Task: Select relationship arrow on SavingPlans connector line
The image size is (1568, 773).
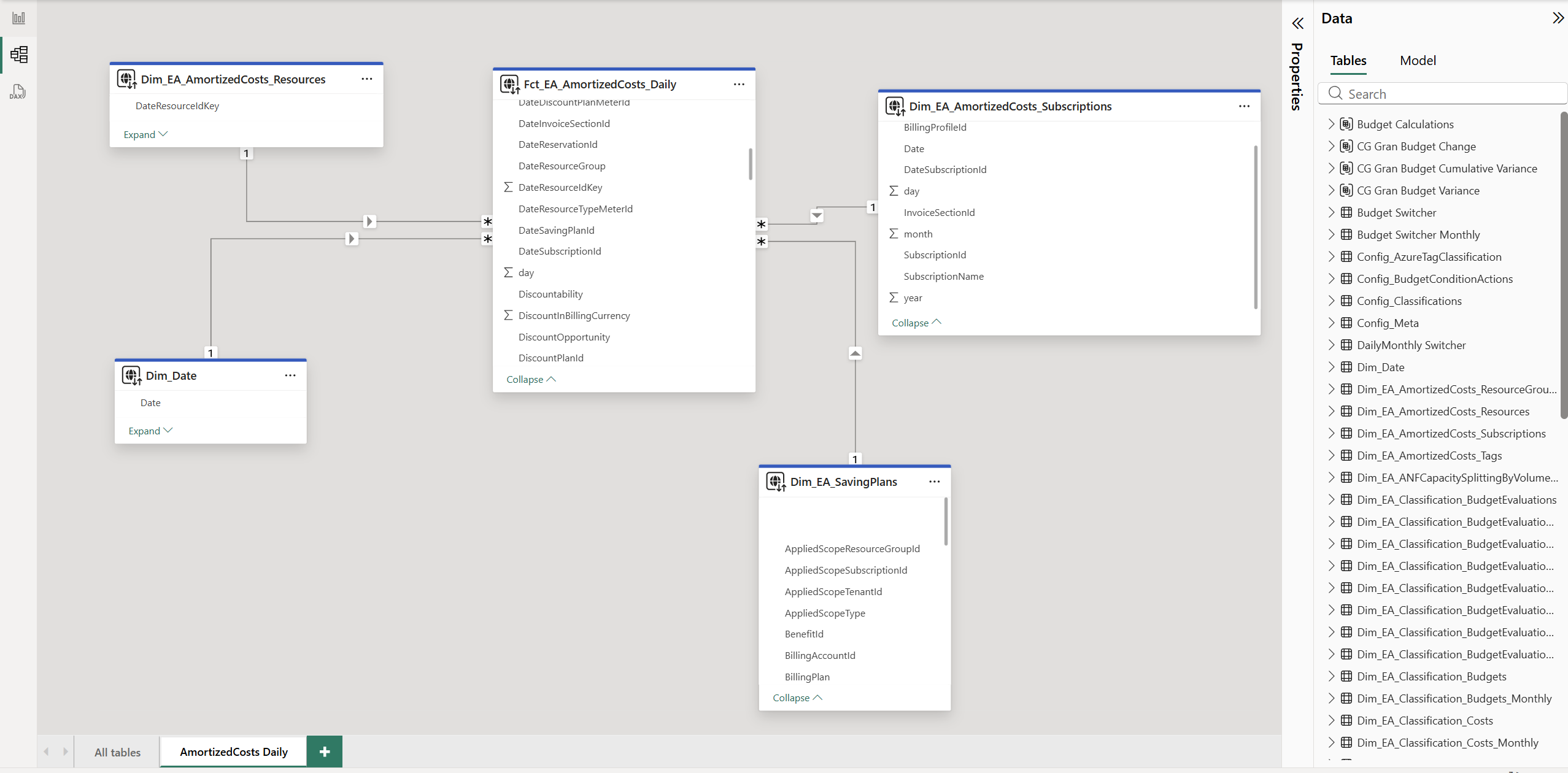Action: [x=855, y=353]
